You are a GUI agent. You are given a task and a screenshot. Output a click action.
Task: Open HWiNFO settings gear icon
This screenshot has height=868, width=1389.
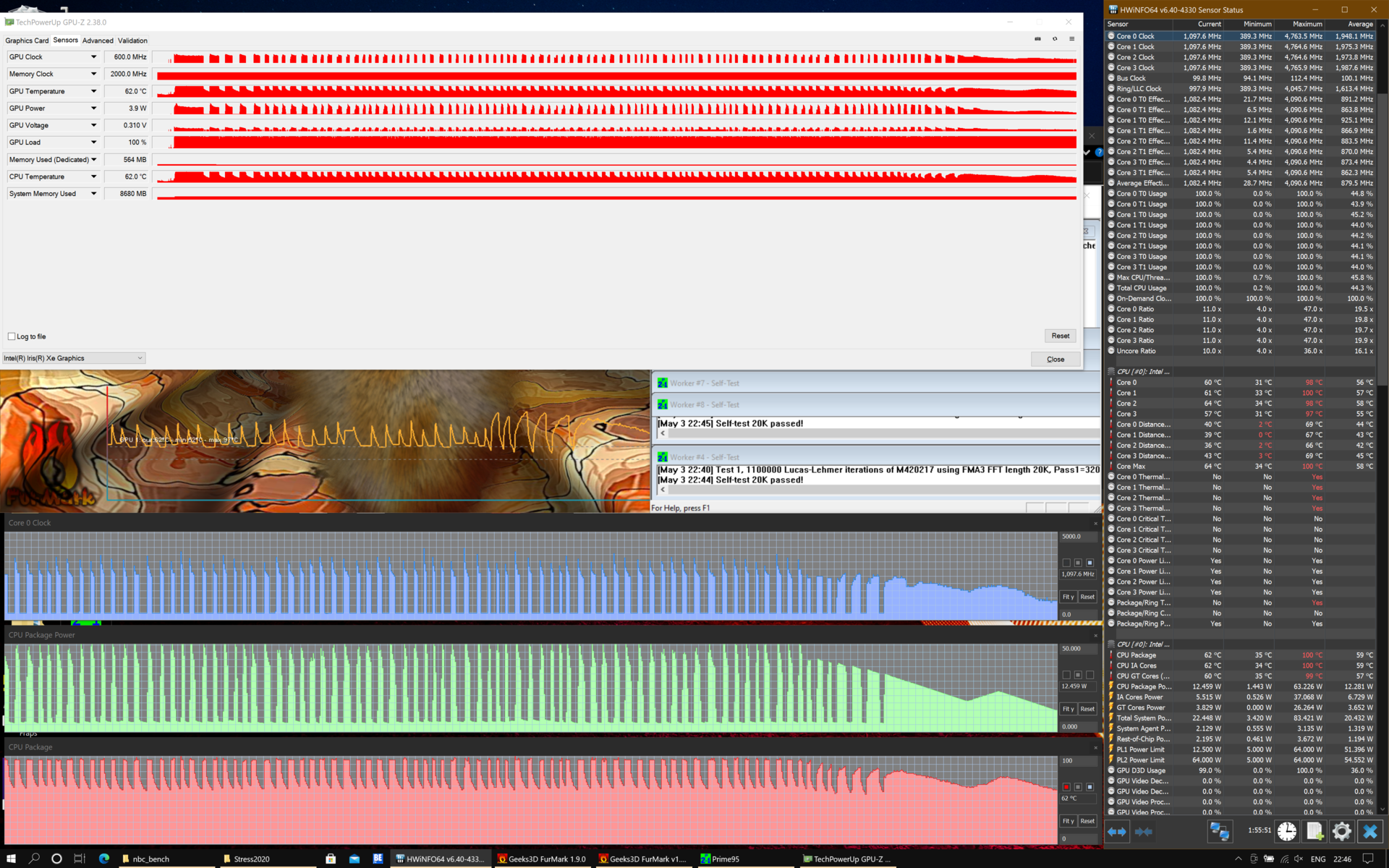pyautogui.click(x=1341, y=832)
